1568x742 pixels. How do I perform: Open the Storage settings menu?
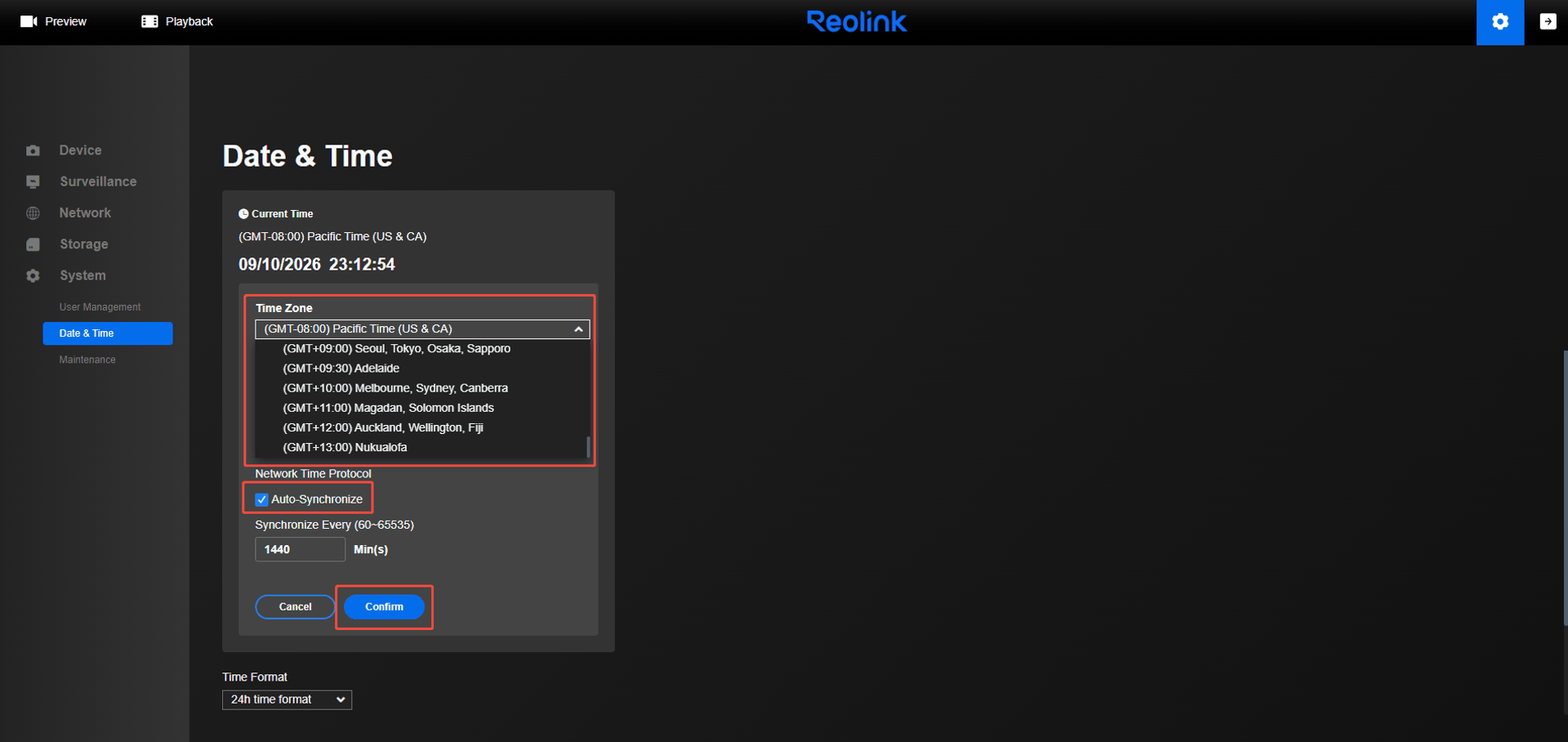83,244
